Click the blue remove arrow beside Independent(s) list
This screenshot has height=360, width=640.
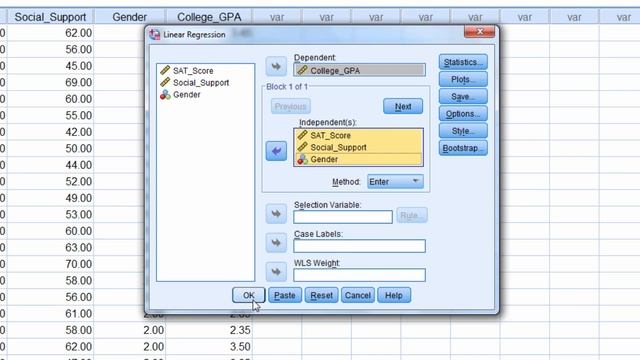(276, 151)
